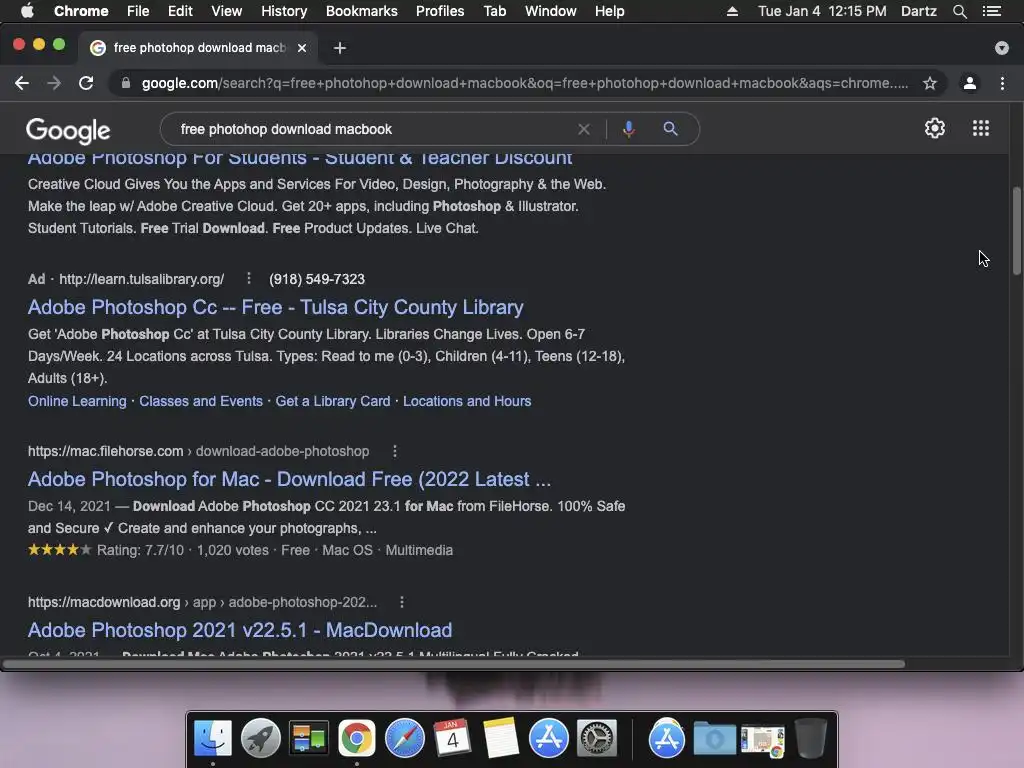Open the blue folder stack in the Dock
The image size is (1024, 768).
tap(714, 738)
